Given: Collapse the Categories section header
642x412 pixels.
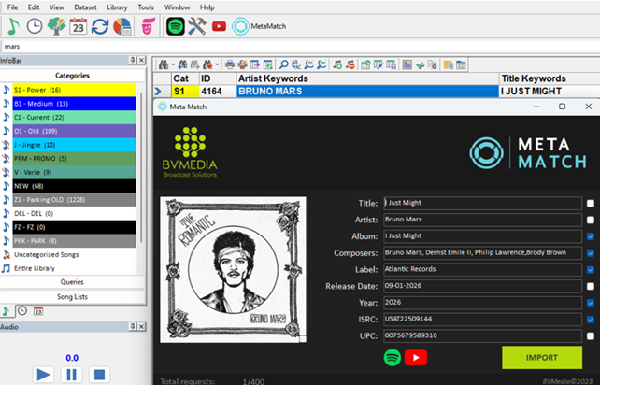Looking at the screenshot, I should [72, 75].
